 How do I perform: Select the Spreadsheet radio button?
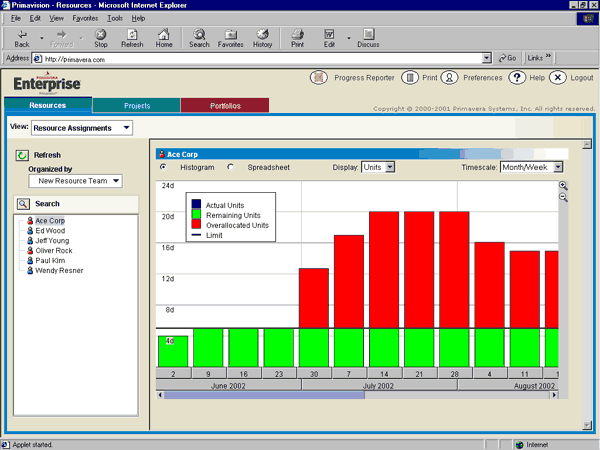(x=230, y=167)
